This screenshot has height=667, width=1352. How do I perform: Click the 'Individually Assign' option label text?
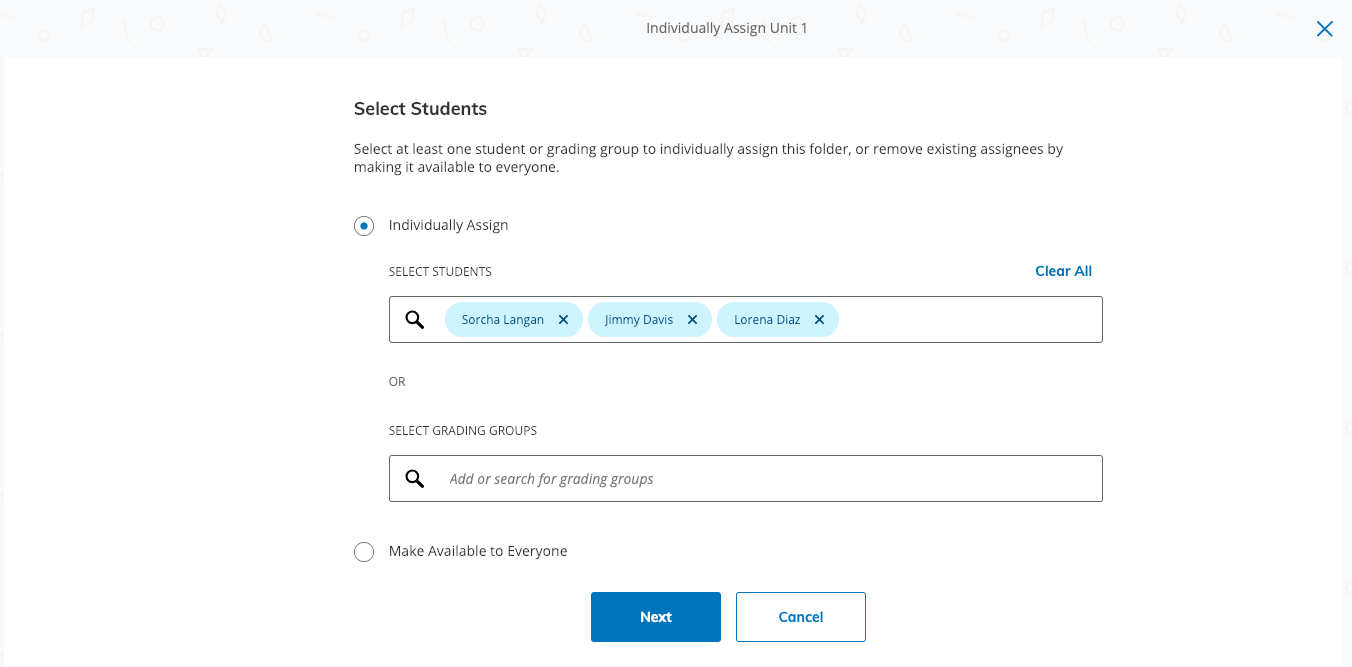[448, 225]
